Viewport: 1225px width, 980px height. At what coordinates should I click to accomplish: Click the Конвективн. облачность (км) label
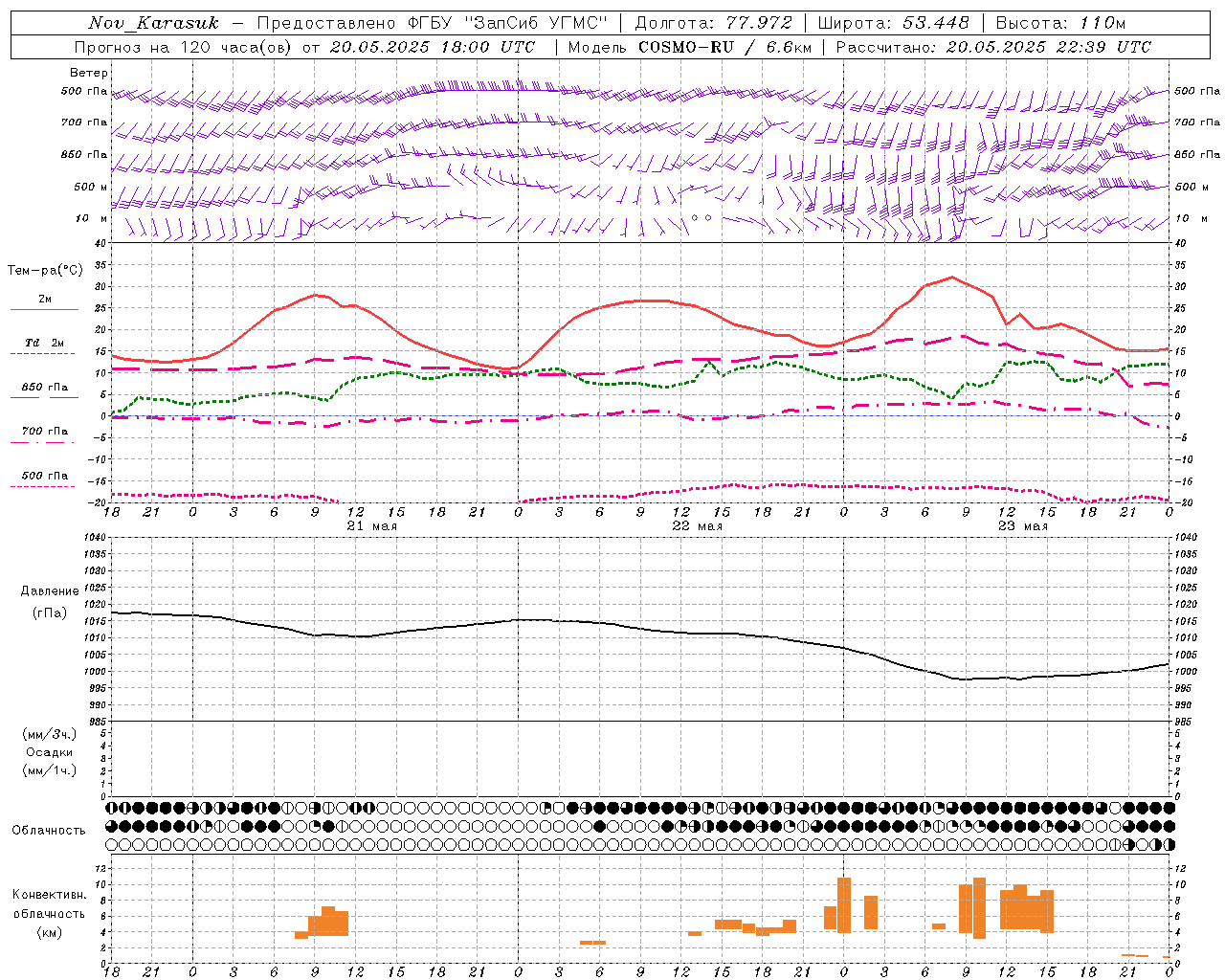pyautogui.click(x=49, y=913)
